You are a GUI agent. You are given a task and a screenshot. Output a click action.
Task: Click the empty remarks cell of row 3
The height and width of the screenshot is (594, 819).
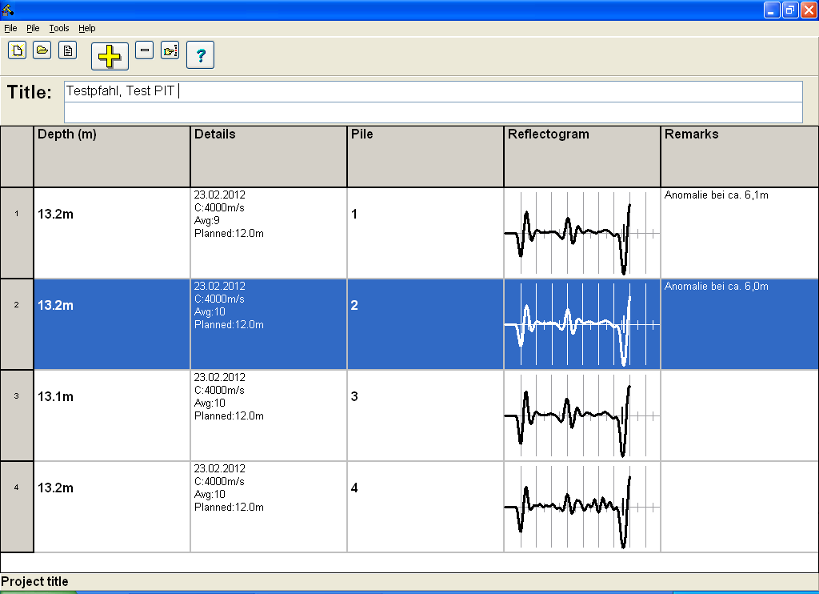click(x=740, y=415)
